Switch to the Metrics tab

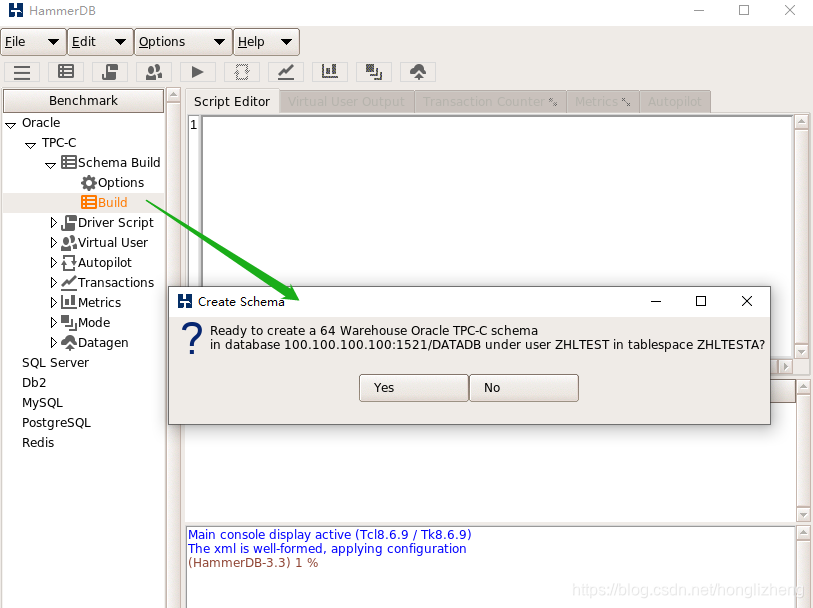602,102
